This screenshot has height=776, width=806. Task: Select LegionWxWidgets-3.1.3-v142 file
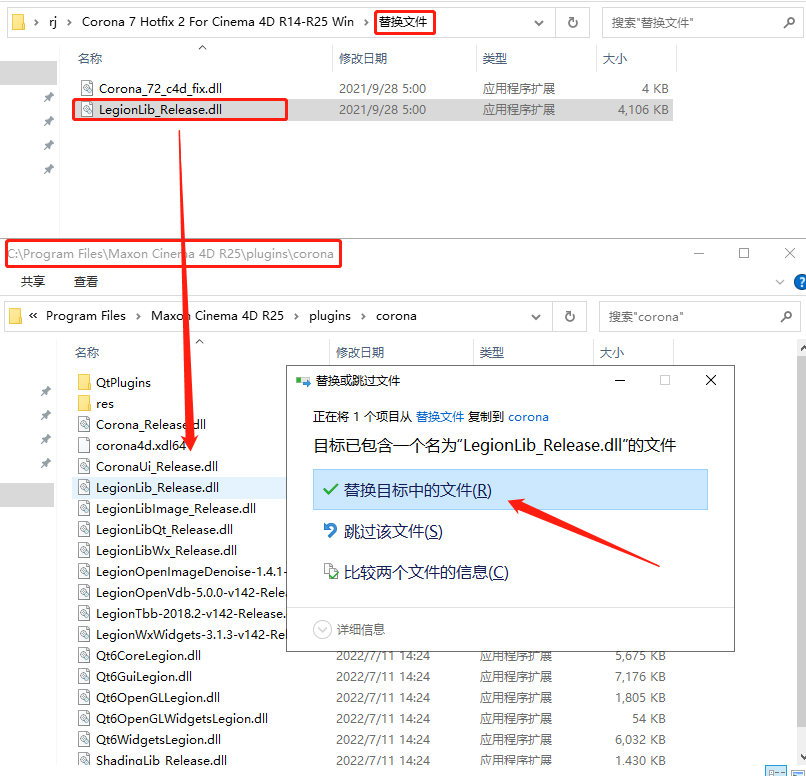click(191, 635)
